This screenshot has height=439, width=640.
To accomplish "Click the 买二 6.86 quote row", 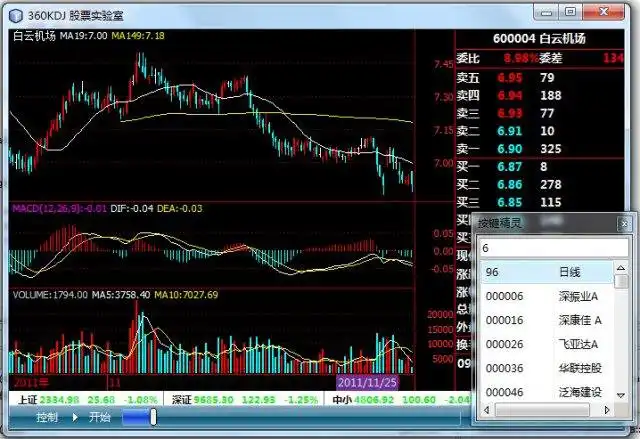I will (540, 184).
